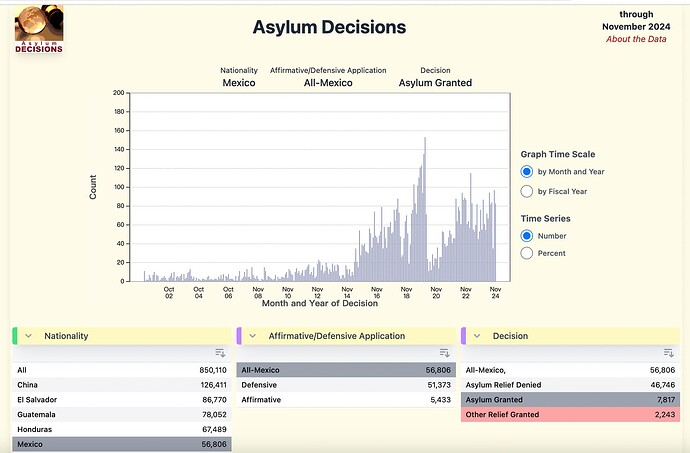
Task: Select by Month and Year time scale
Action: point(526,171)
